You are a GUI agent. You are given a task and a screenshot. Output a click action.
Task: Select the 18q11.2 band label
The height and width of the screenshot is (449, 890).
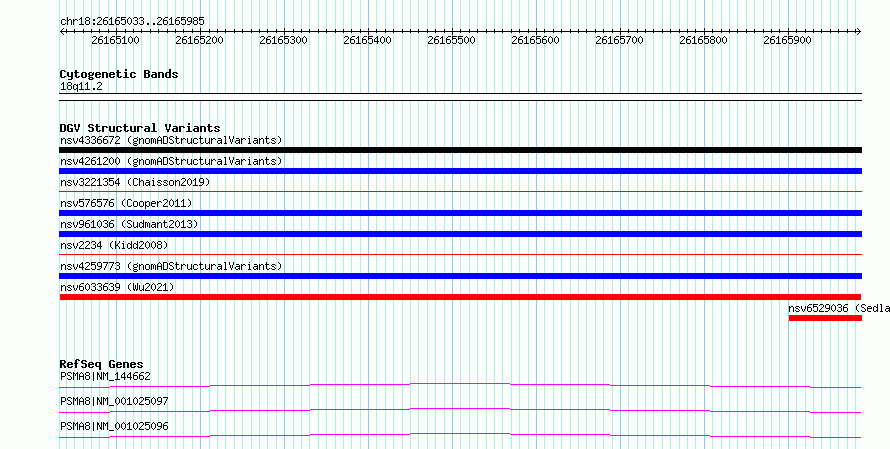point(81,87)
